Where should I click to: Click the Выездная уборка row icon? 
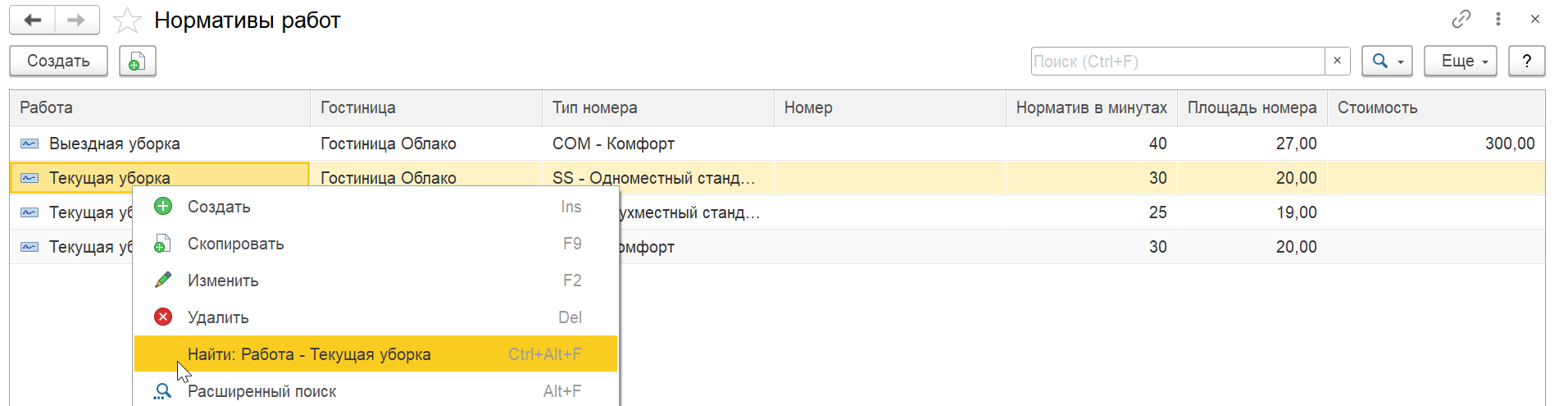(30, 144)
